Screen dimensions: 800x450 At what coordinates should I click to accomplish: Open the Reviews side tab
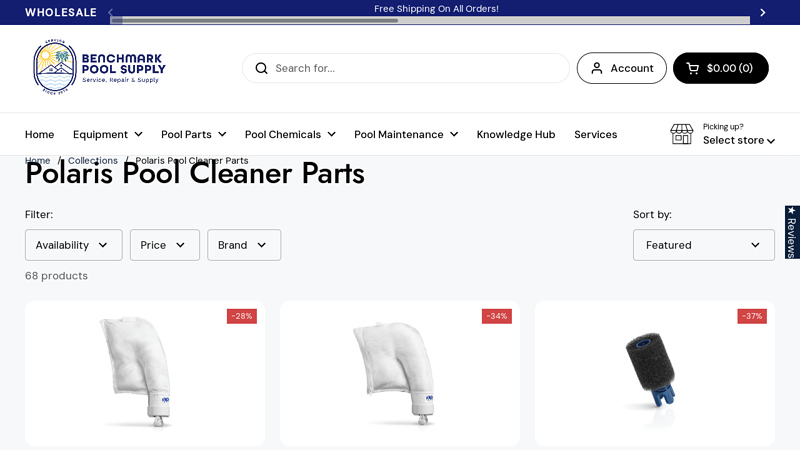tap(792, 232)
